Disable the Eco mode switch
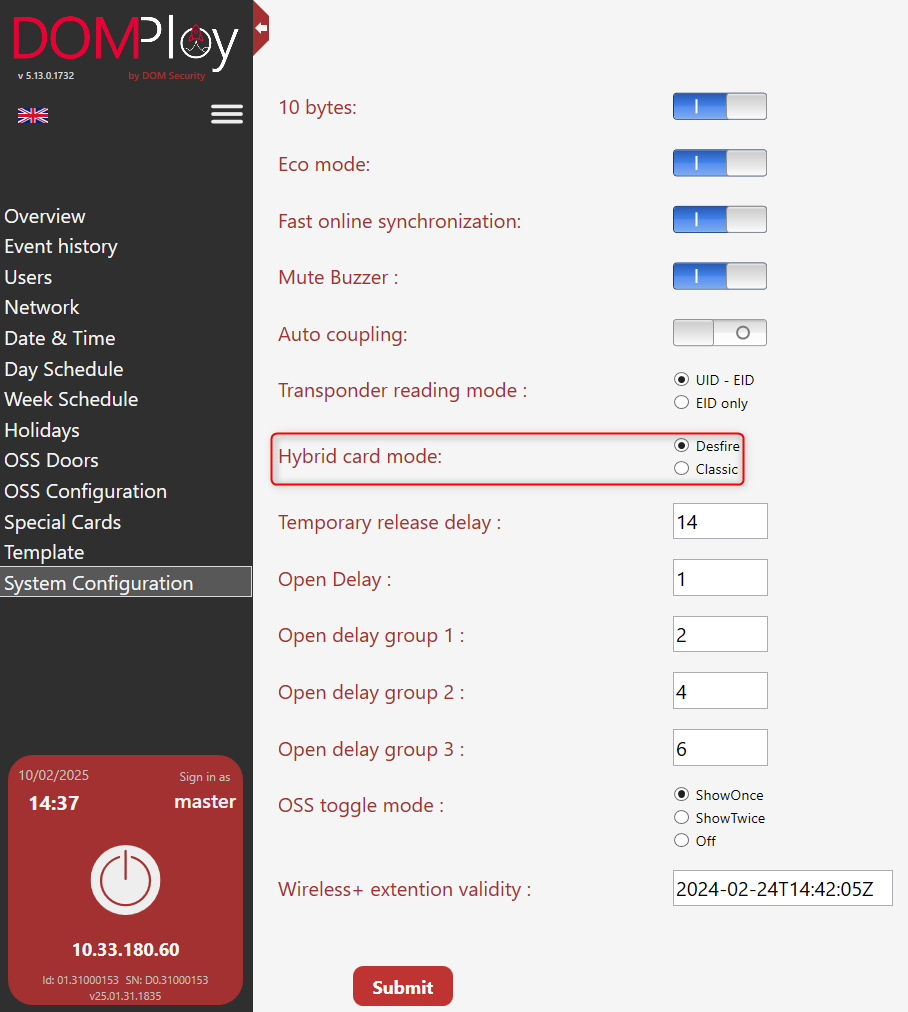The height and width of the screenshot is (1012, 908). click(x=720, y=163)
